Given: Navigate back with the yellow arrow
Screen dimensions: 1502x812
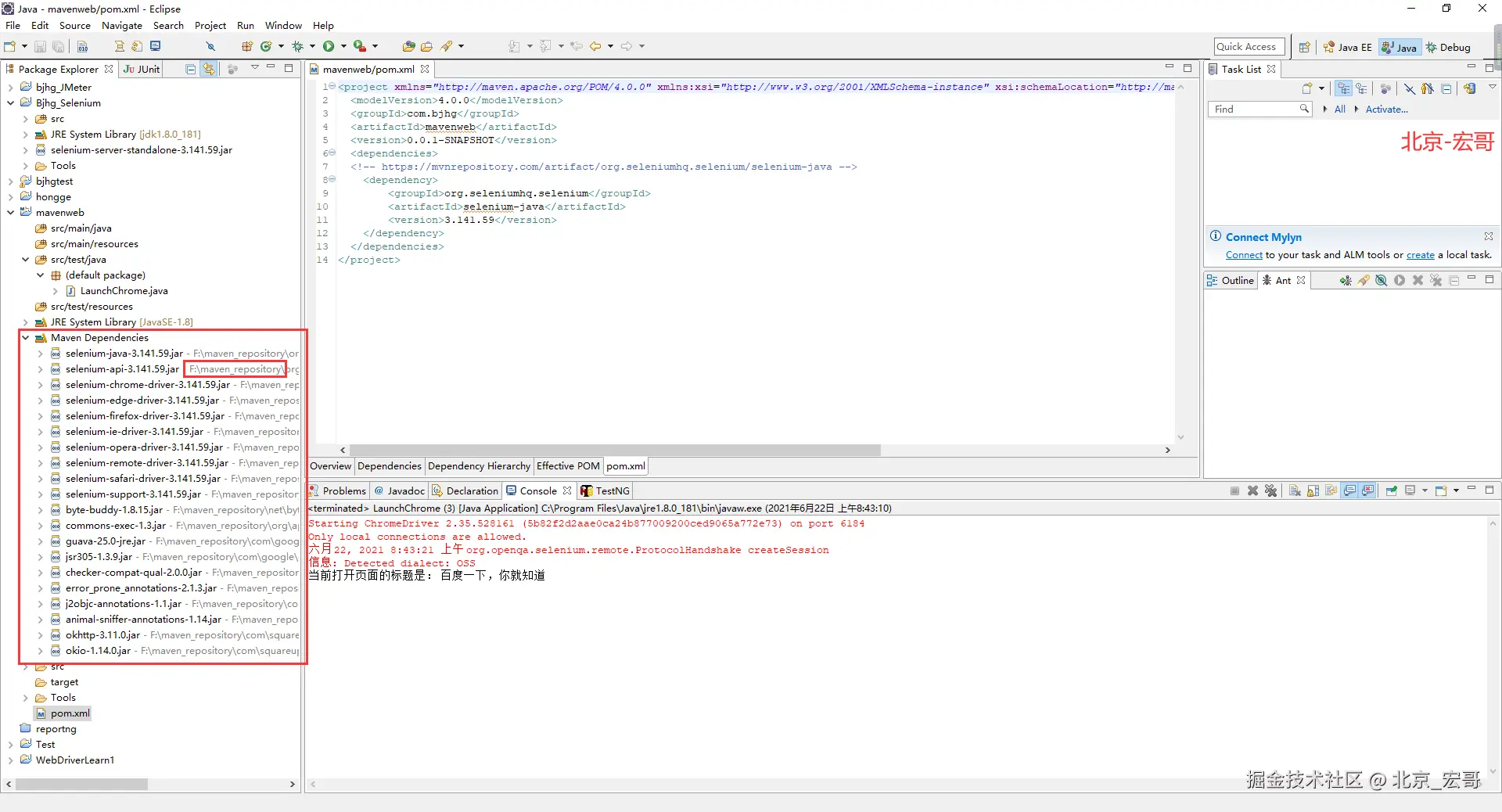Looking at the screenshot, I should coord(595,46).
